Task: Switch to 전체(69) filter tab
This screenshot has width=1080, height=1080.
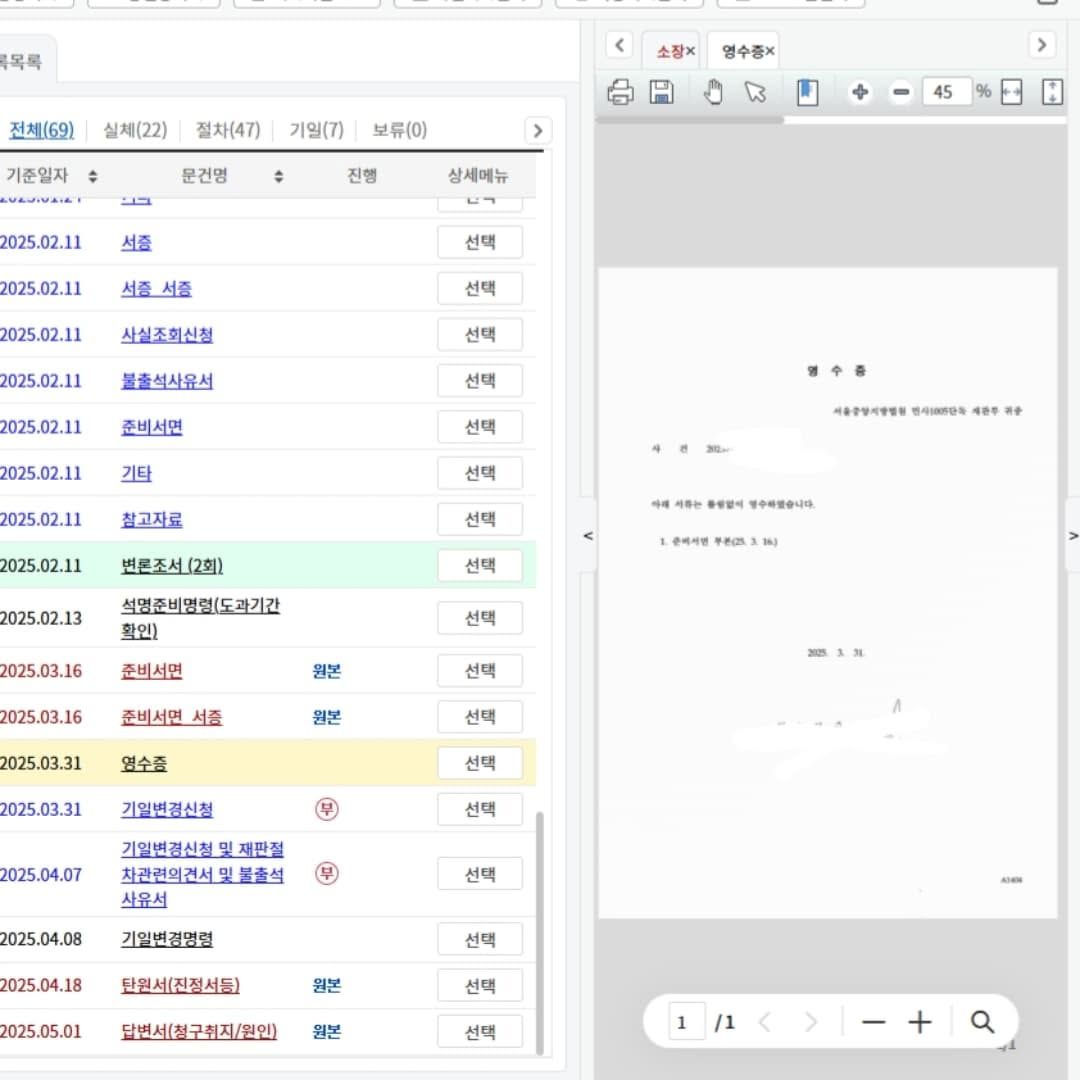Action: click(x=41, y=129)
